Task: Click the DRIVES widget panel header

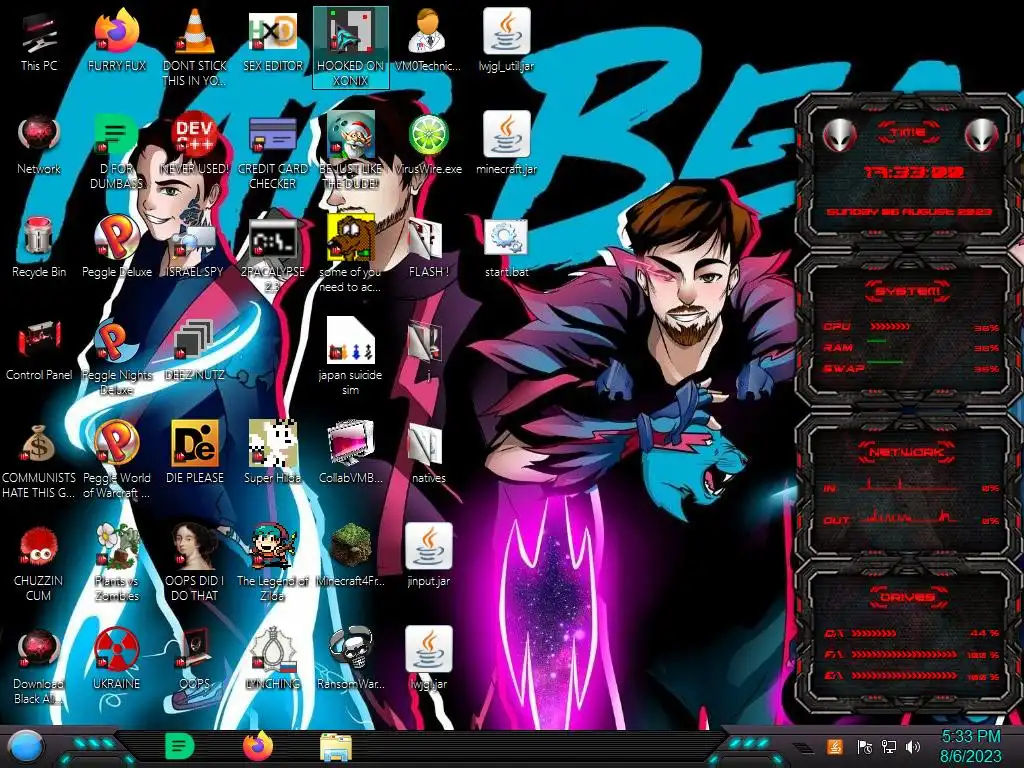Action: tap(907, 597)
